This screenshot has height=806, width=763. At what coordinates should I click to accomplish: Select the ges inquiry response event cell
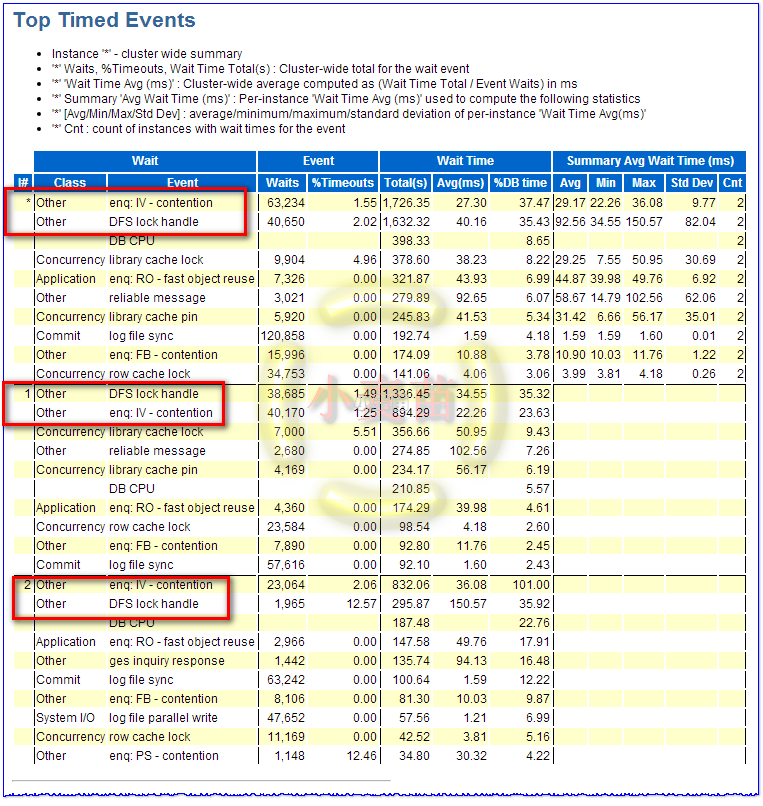coord(160,661)
